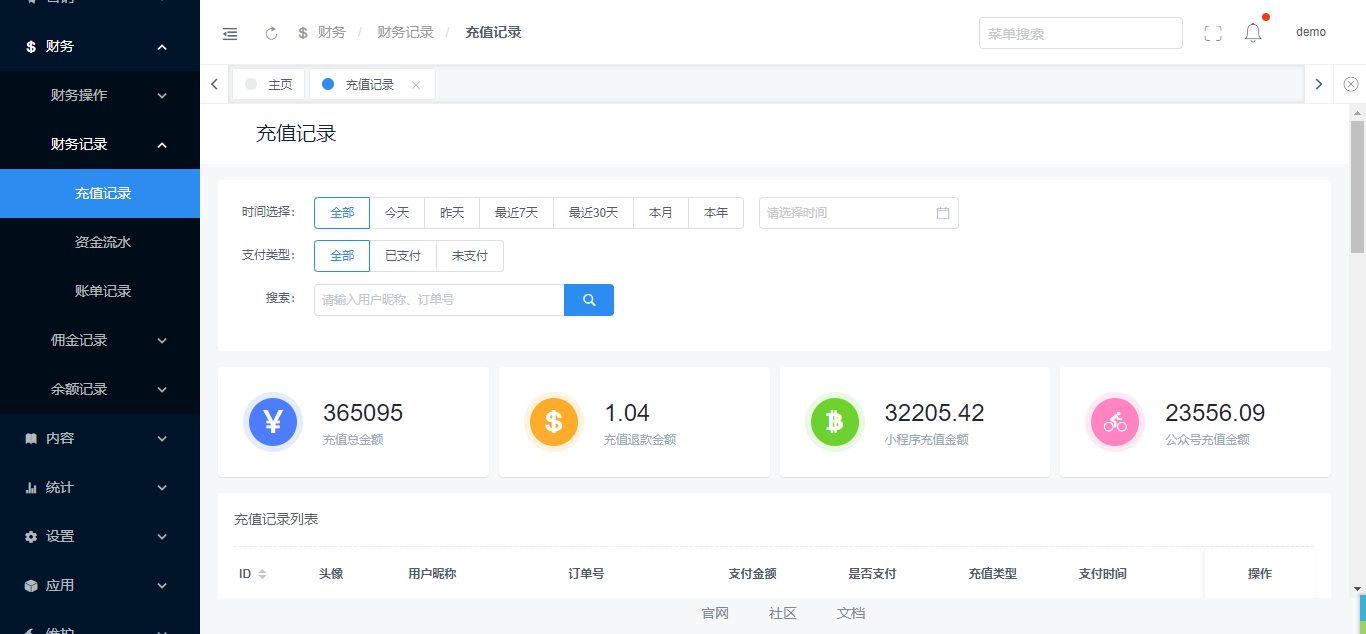Screen dimensions: 1366x634
Task: Focus the 菜单搜索 search field
Action: coord(1080,33)
